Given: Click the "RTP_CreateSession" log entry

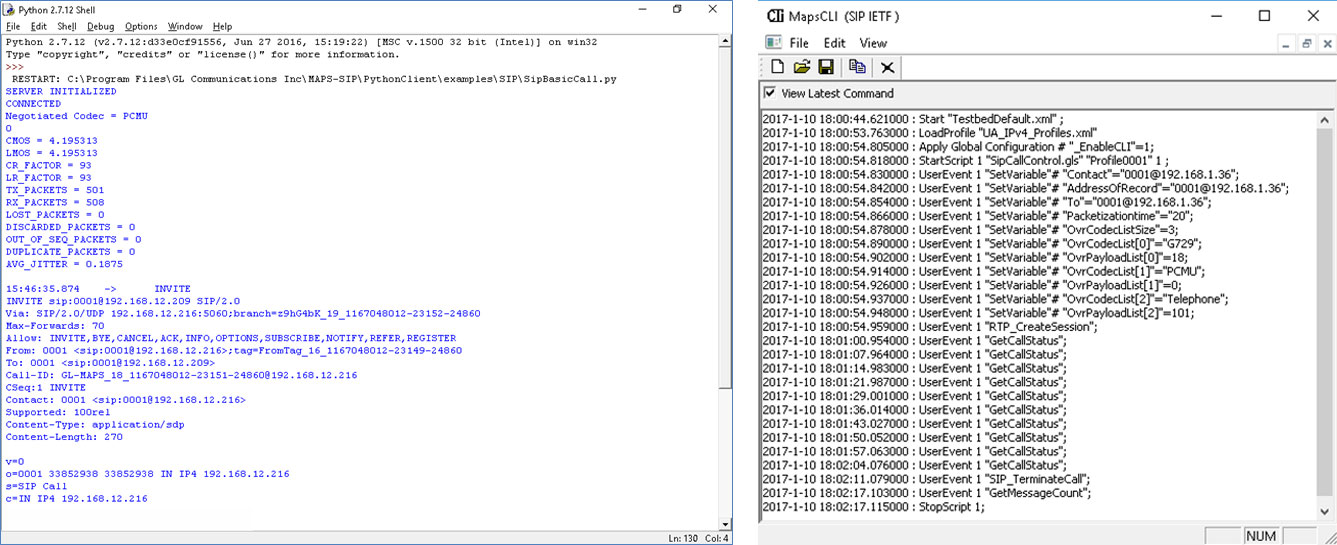Looking at the screenshot, I should pos(930,326).
